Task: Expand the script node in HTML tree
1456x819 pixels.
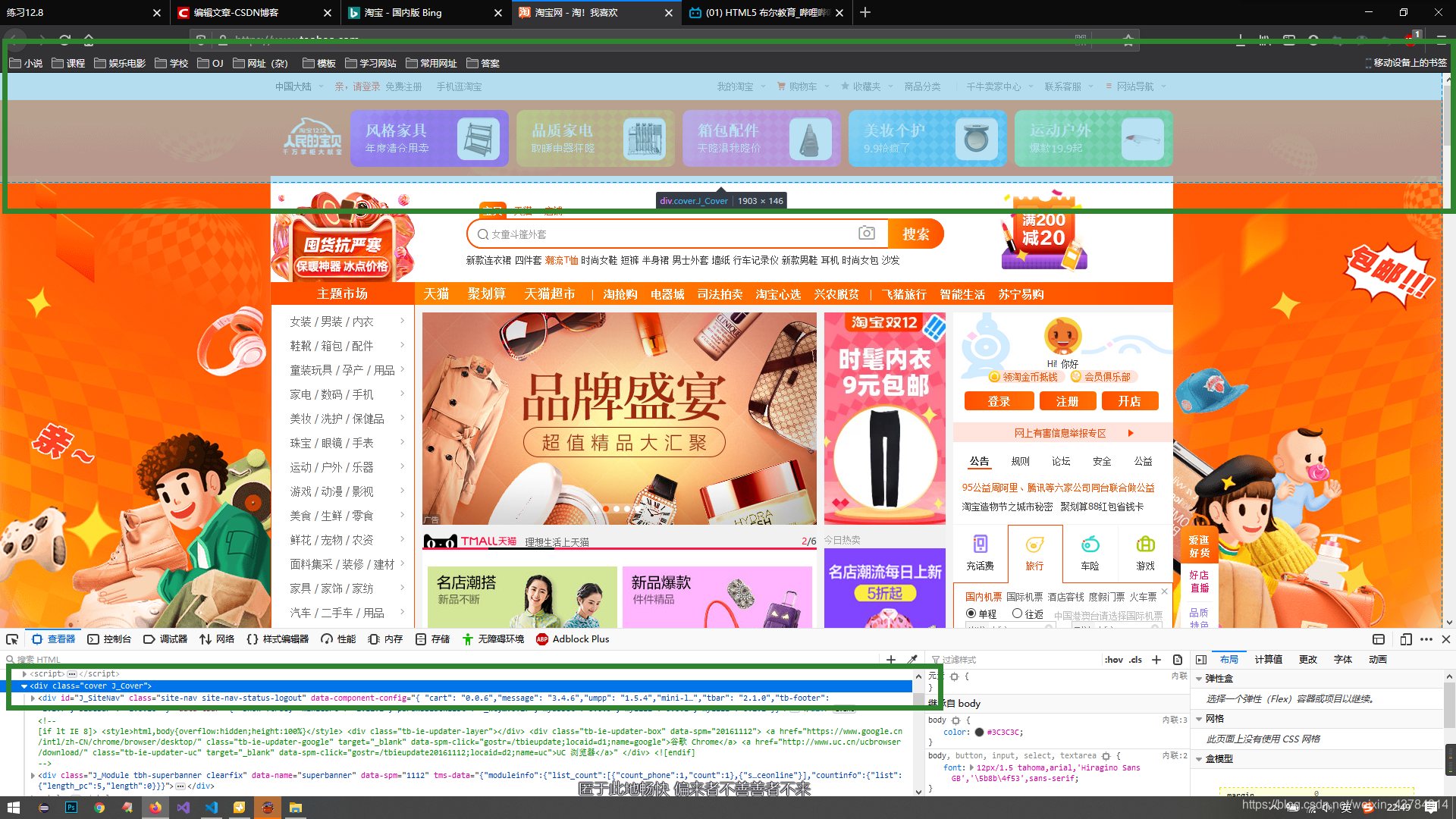Action: (x=24, y=673)
